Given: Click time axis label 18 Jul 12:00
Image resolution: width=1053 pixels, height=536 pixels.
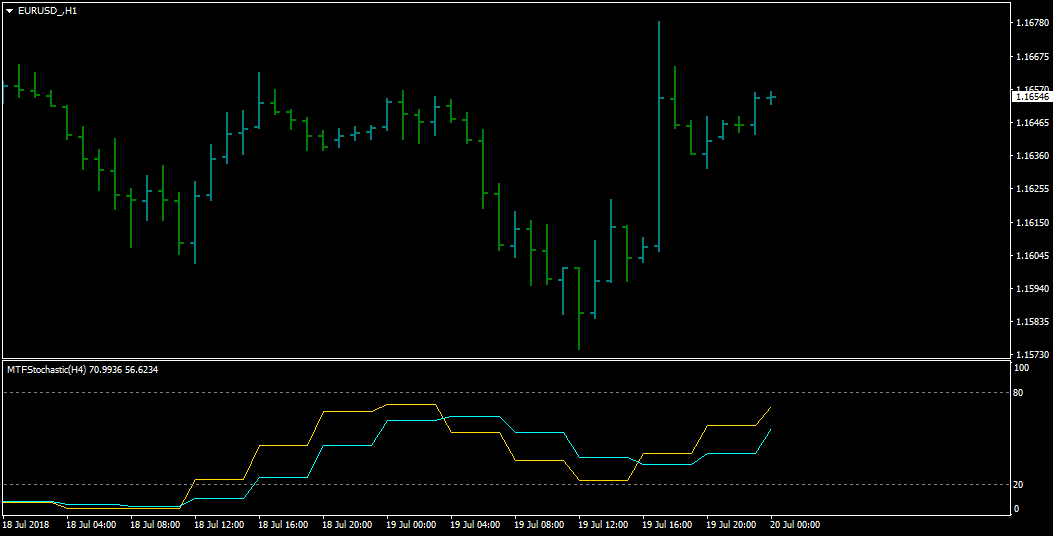Looking at the screenshot, I should (x=219, y=525).
